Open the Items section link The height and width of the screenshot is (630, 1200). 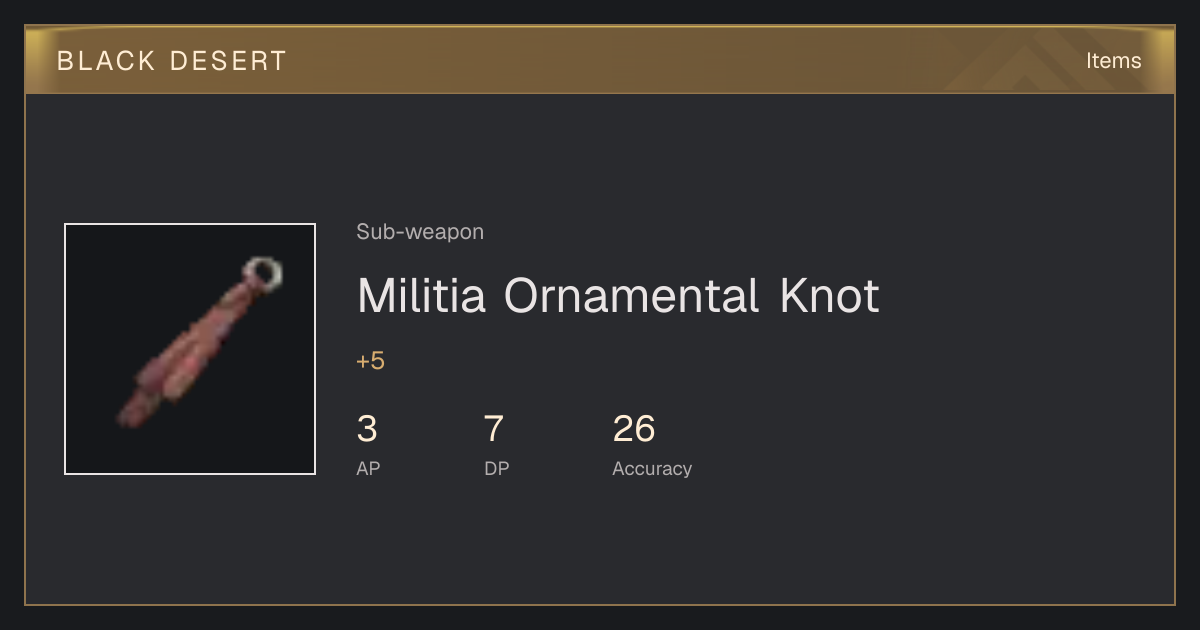click(1113, 60)
